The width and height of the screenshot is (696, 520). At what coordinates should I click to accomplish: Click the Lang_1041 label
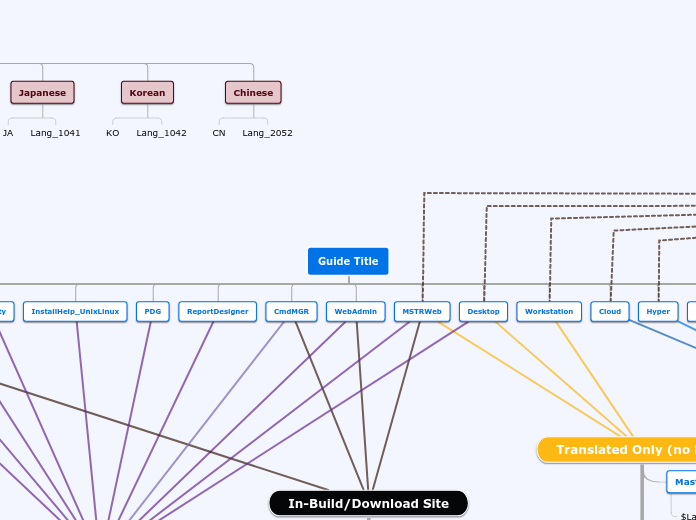(55, 133)
